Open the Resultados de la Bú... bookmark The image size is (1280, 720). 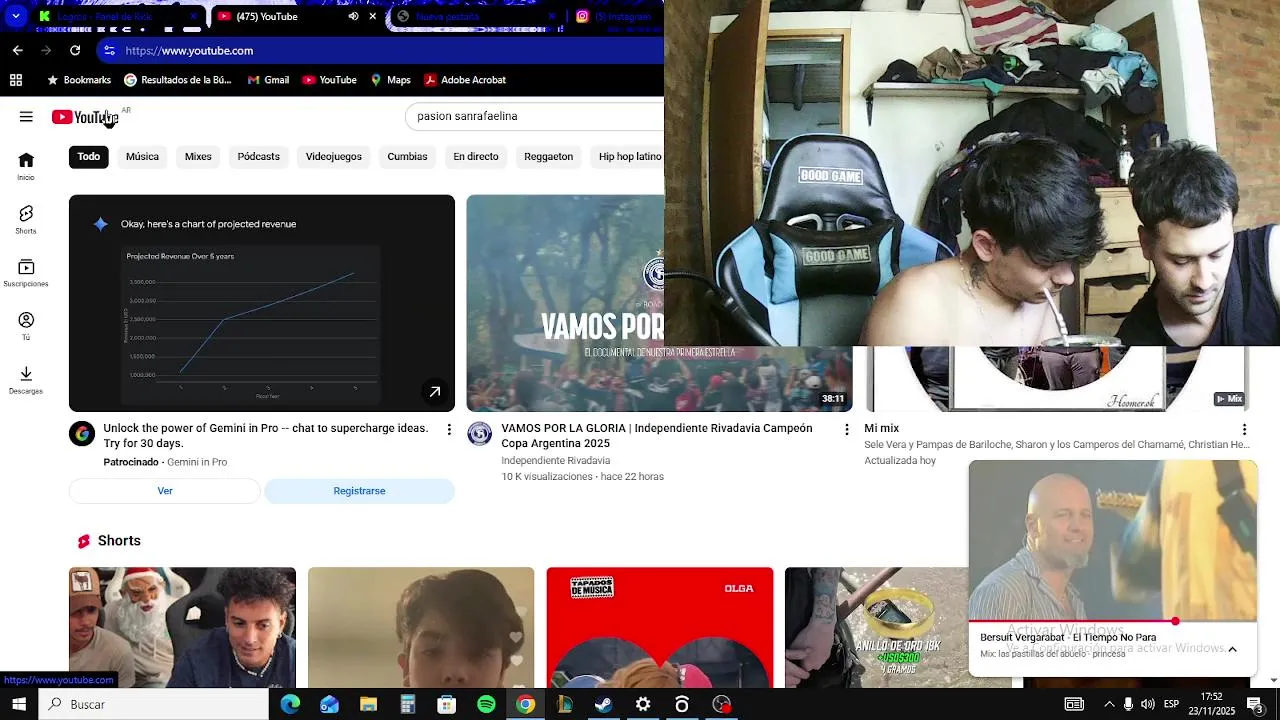pyautogui.click(x=177, y=80)
